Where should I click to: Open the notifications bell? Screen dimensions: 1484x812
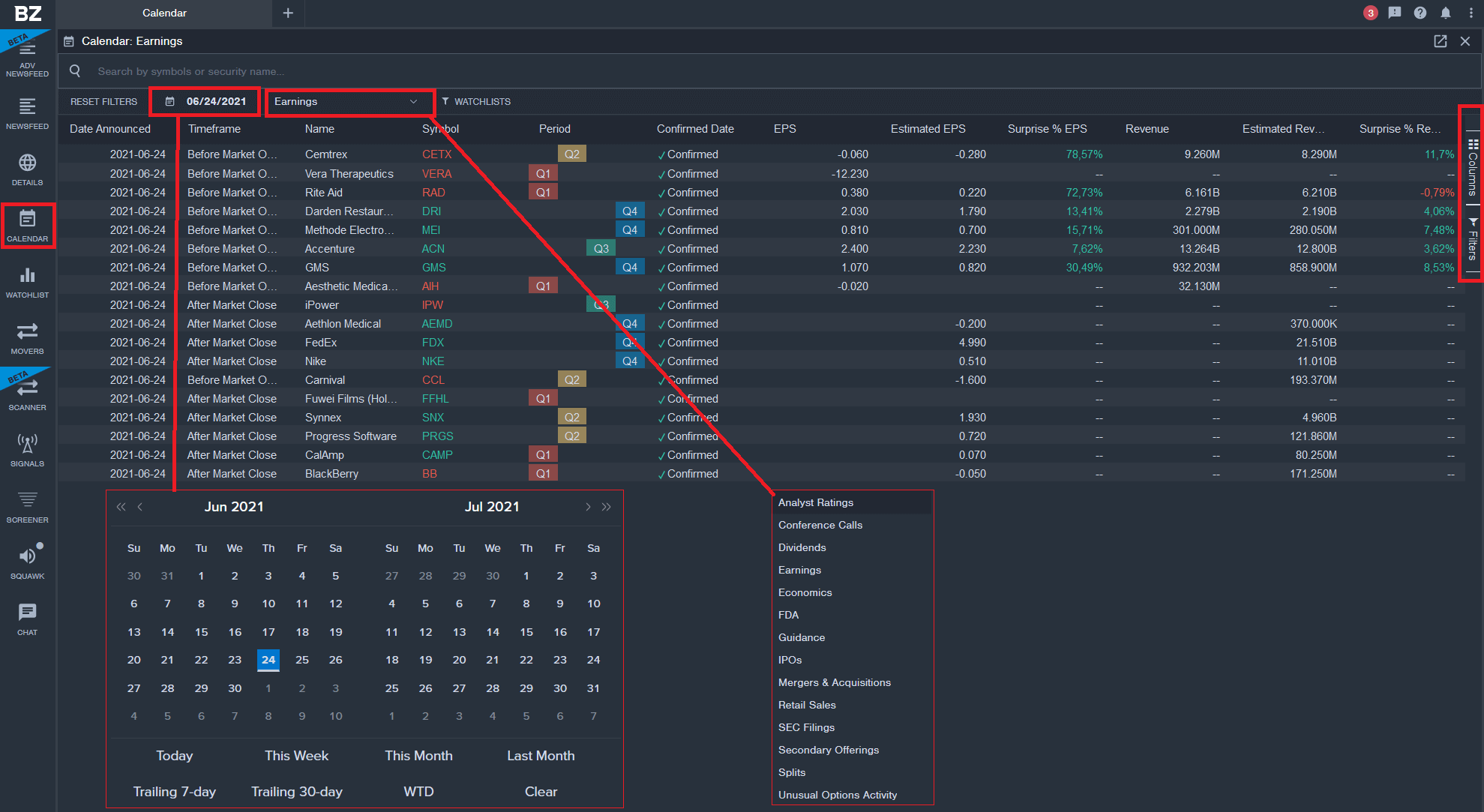point(1446,13)
